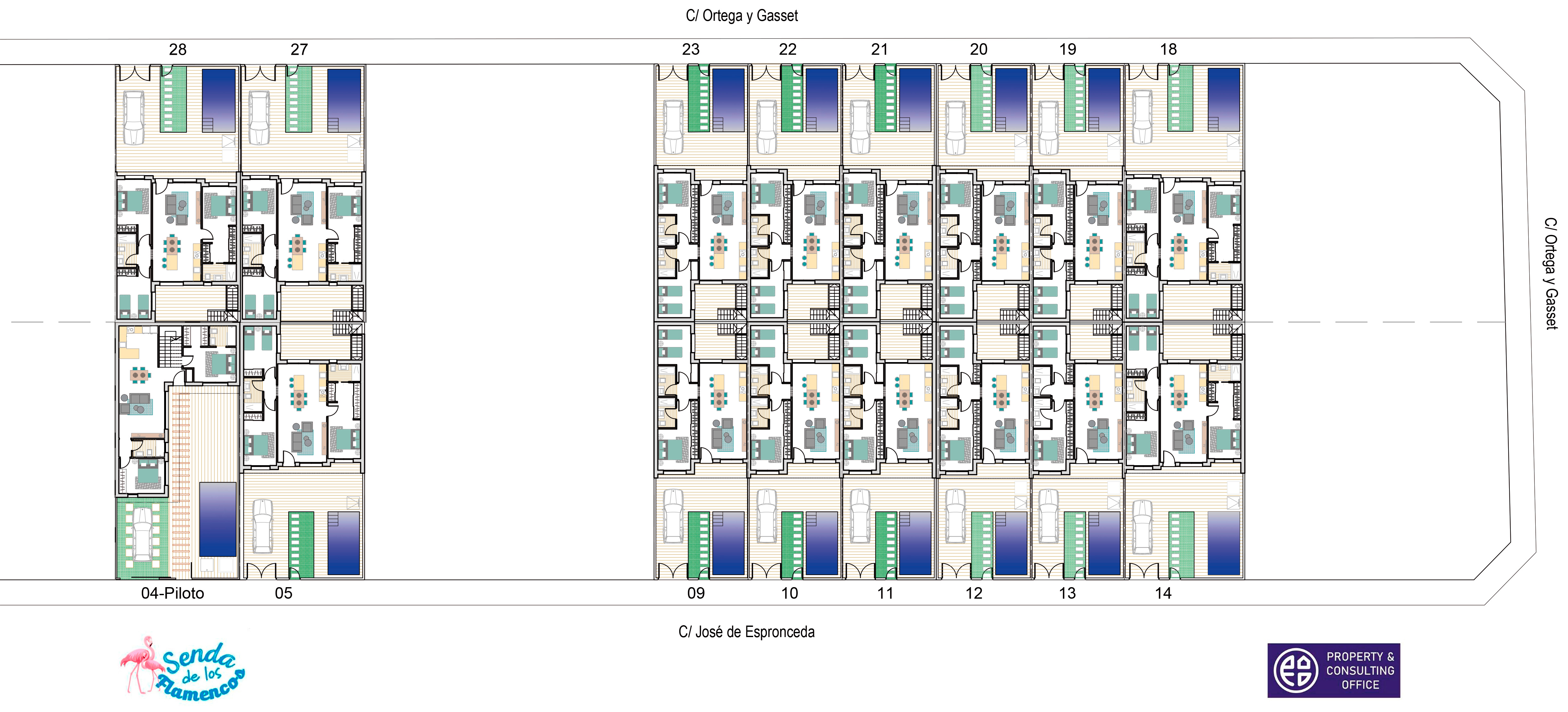Click the swimming pool in plot 27
The image size is (1568, 712).
pyautogui.click(x=344, y=100)
